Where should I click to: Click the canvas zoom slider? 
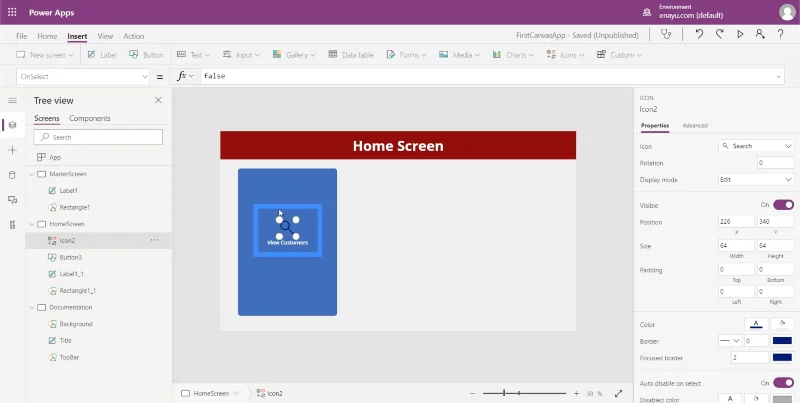coord(524,393)
